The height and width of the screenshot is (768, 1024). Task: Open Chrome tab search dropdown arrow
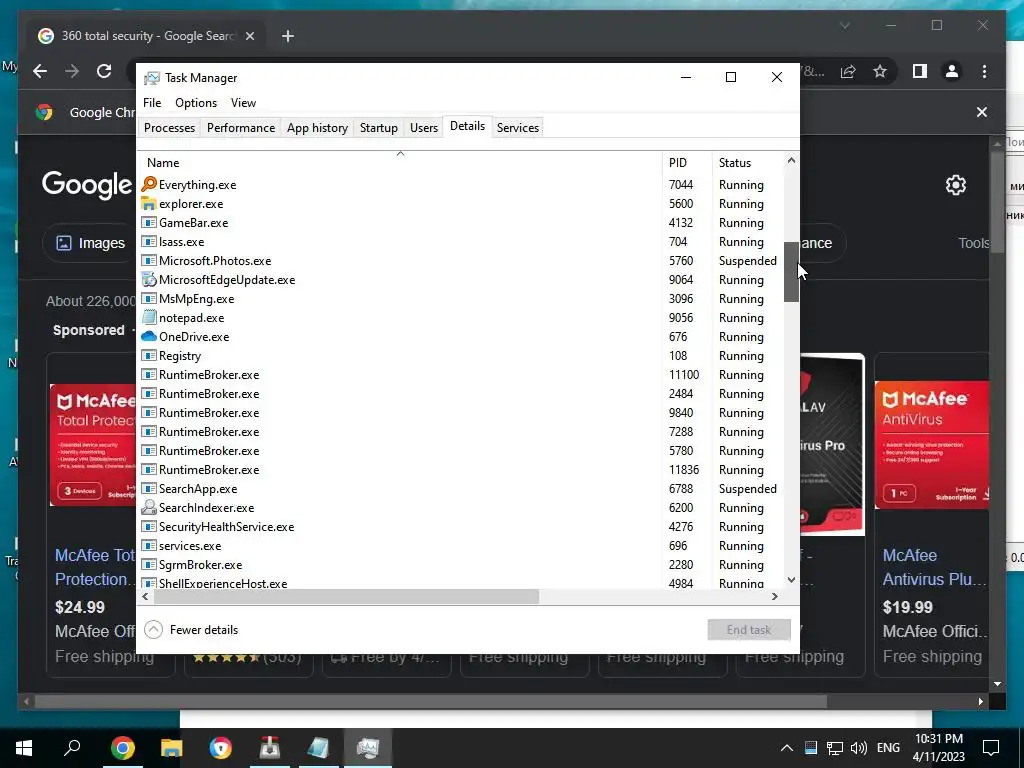pos(844,26)
